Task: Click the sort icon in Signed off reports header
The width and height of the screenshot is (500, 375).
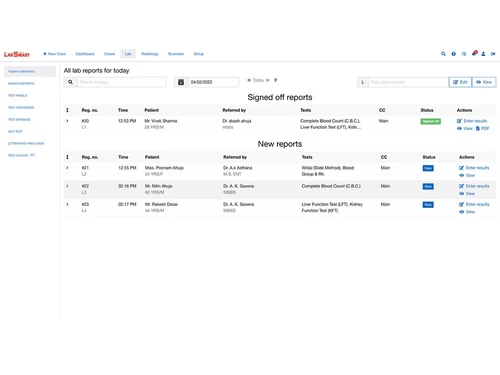Action: 67,110
